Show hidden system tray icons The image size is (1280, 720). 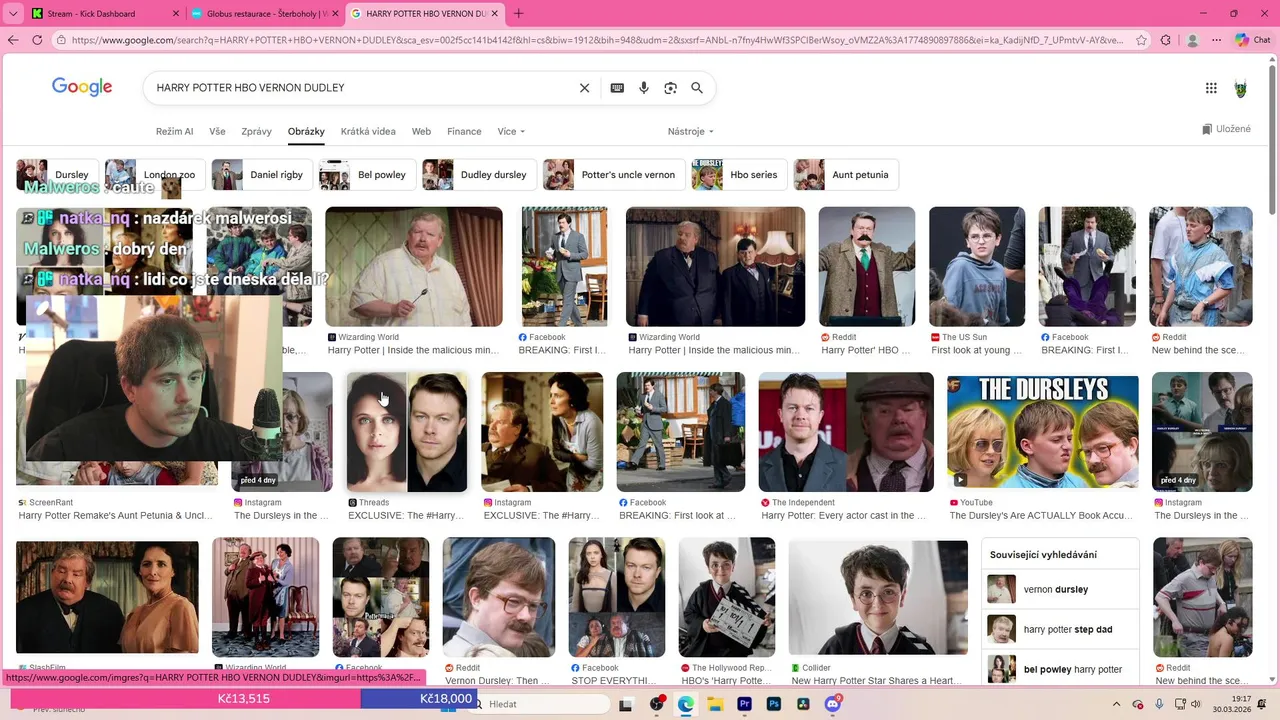pos(1117,704)
